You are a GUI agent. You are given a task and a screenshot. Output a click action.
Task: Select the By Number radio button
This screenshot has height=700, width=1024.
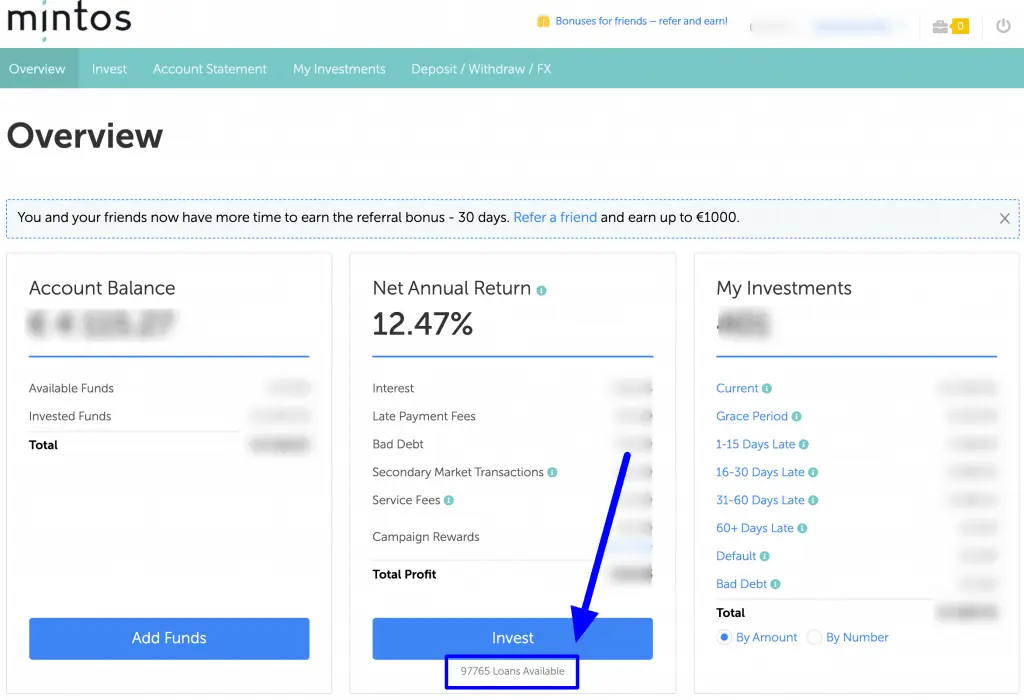814,638
